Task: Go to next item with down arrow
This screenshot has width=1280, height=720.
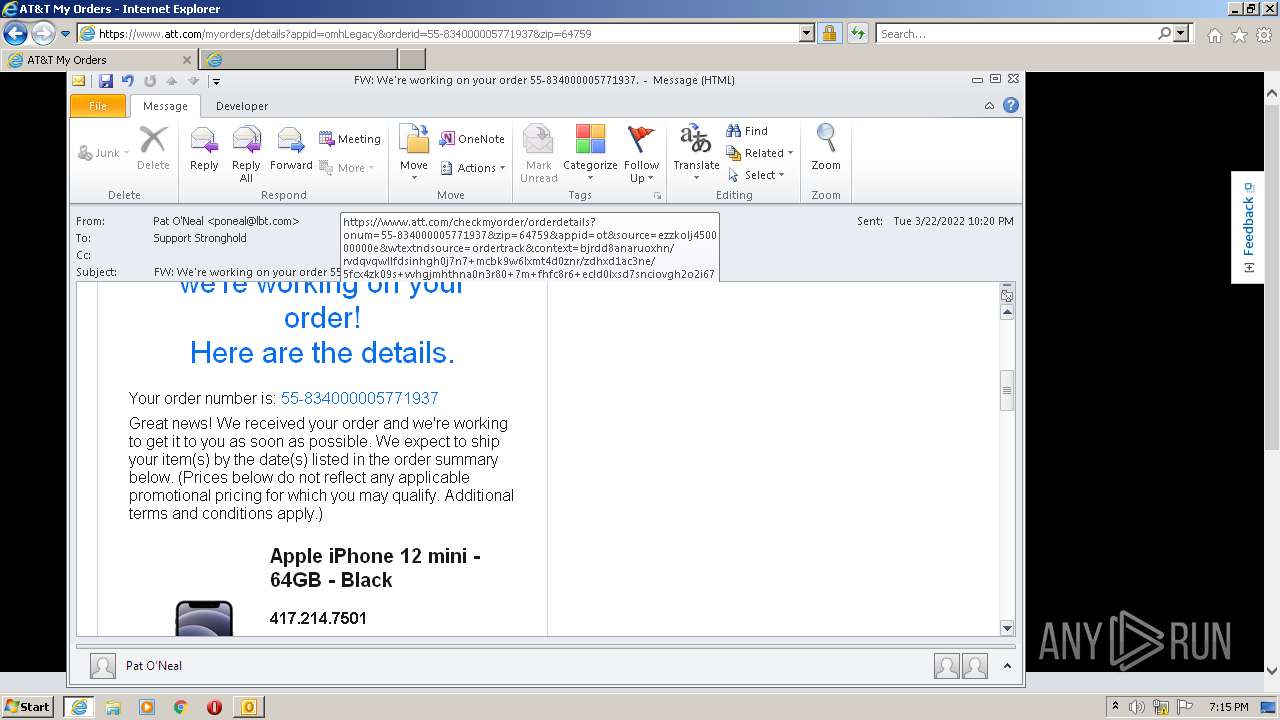Action: [194, 81]
